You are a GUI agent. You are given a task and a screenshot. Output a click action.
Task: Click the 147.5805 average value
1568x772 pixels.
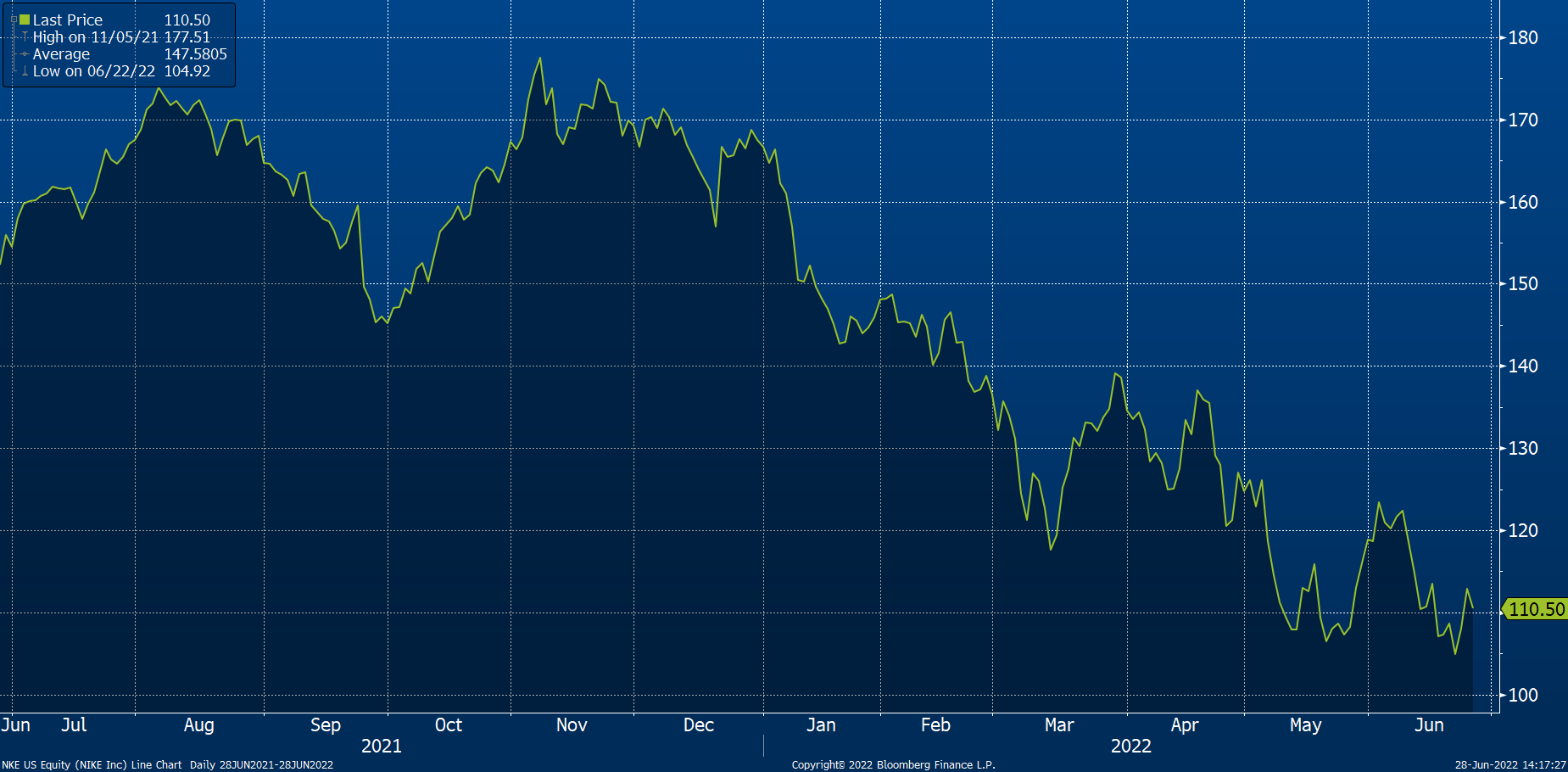tap(195, 54)
